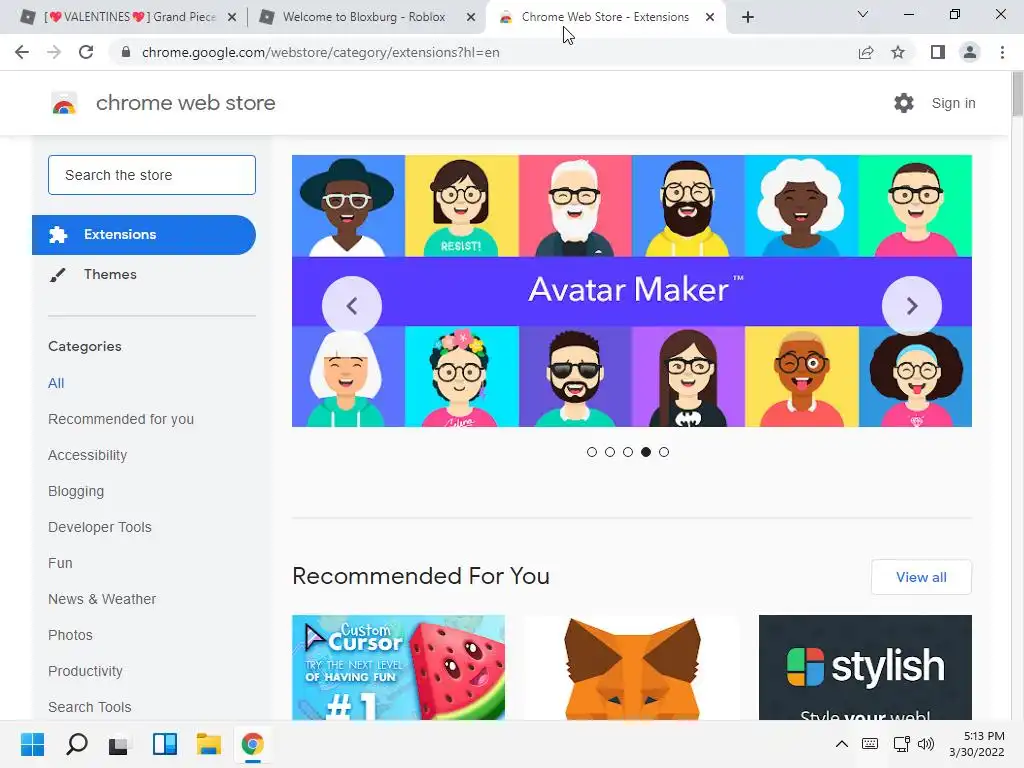Image resolution: width=1024 pixels, height=768 pixels.
Task: Show previous carousel slide
Action: pyautogui.click(x=351, y=306)
